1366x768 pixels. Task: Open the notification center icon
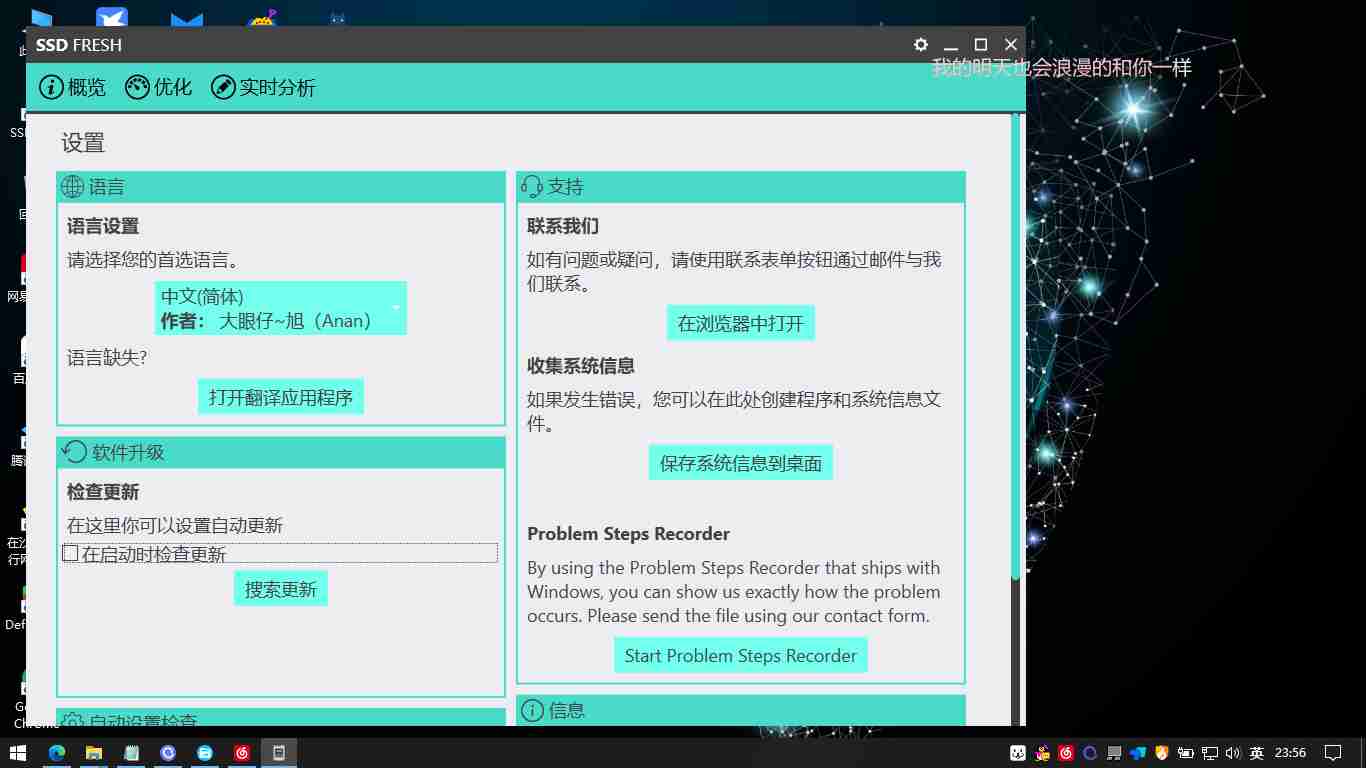click(x=1333, y=753)
